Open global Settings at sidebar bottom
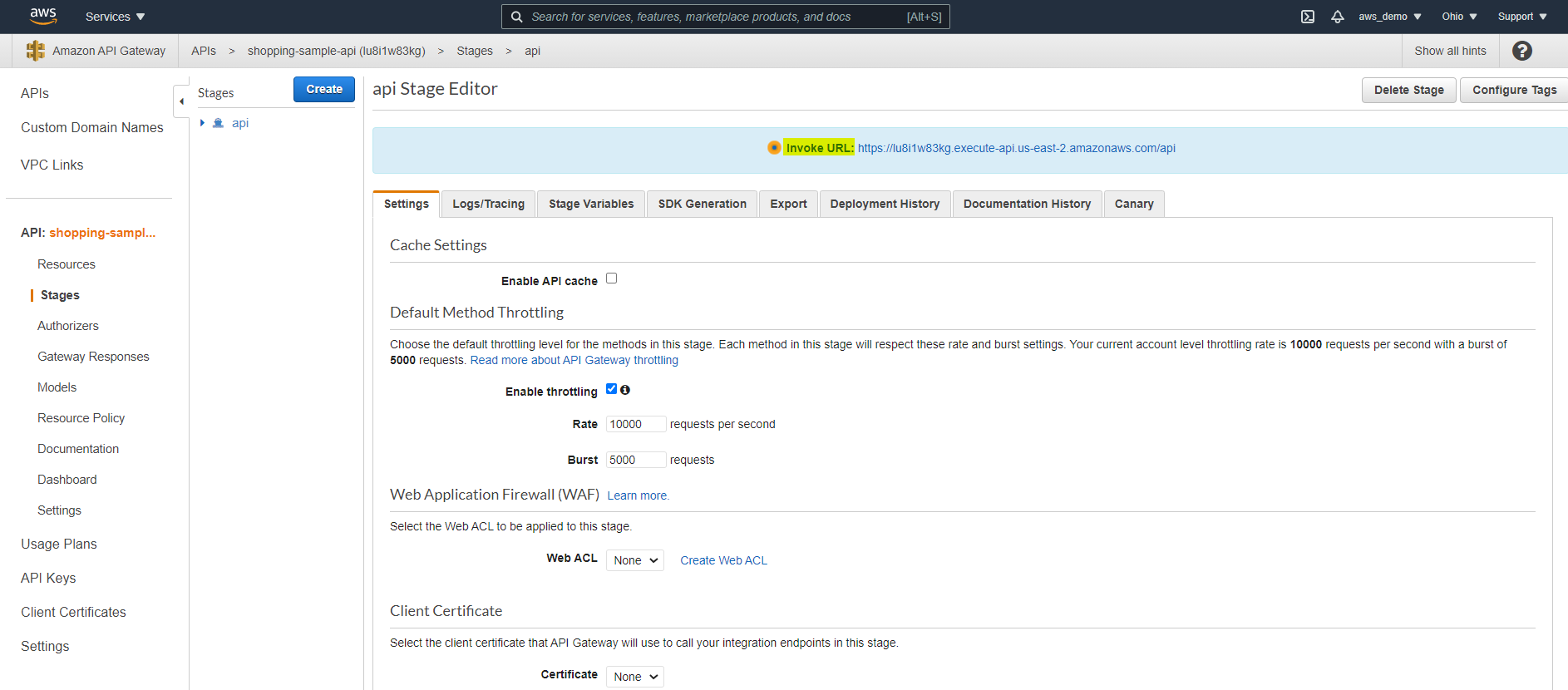The width and height of the screenshot is (1568, 690). click(45, 646)
